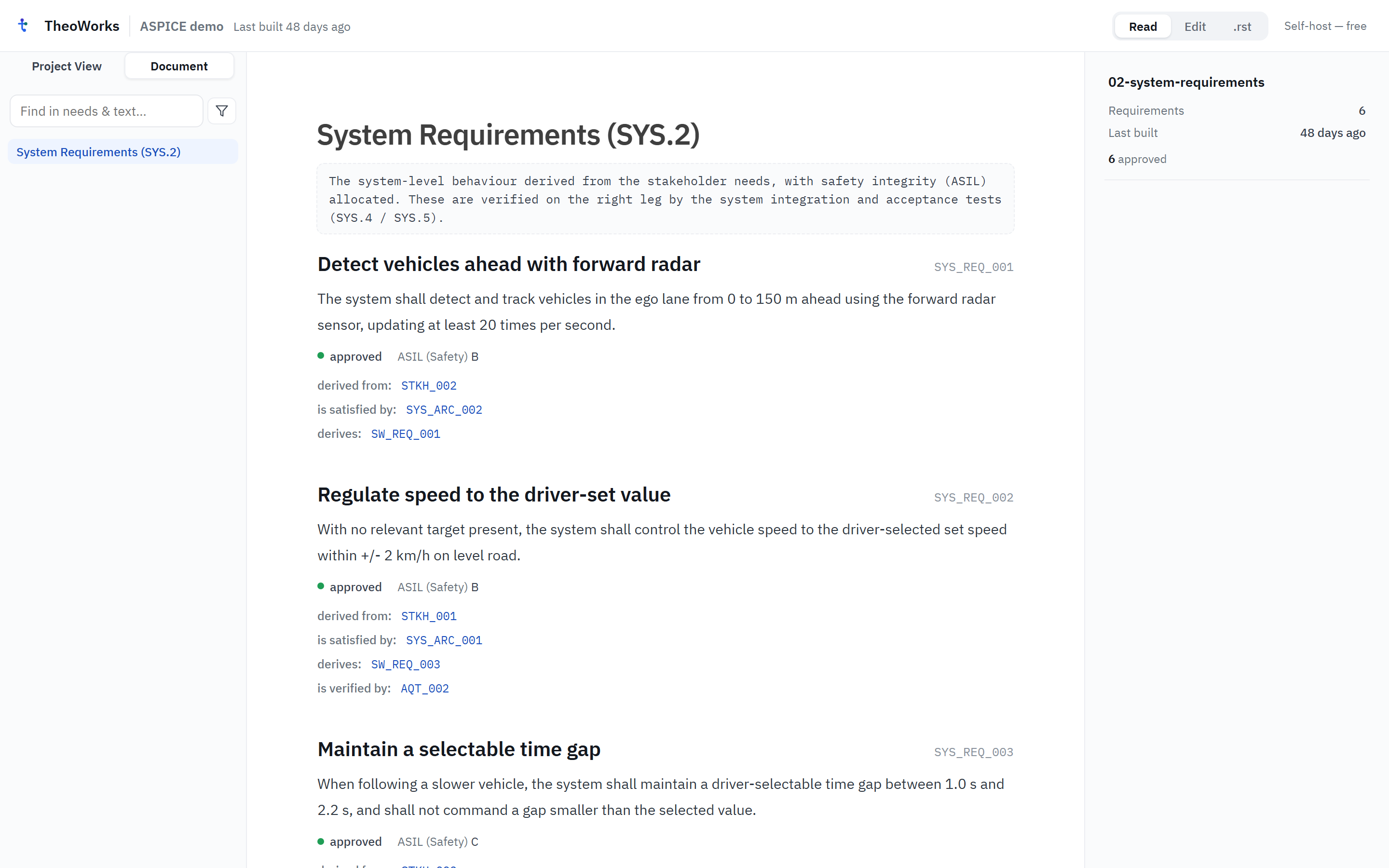The width and height of the screenshot is (1389, 868).
Task: Open the filter funnel icon
Action: coord(221,111)
